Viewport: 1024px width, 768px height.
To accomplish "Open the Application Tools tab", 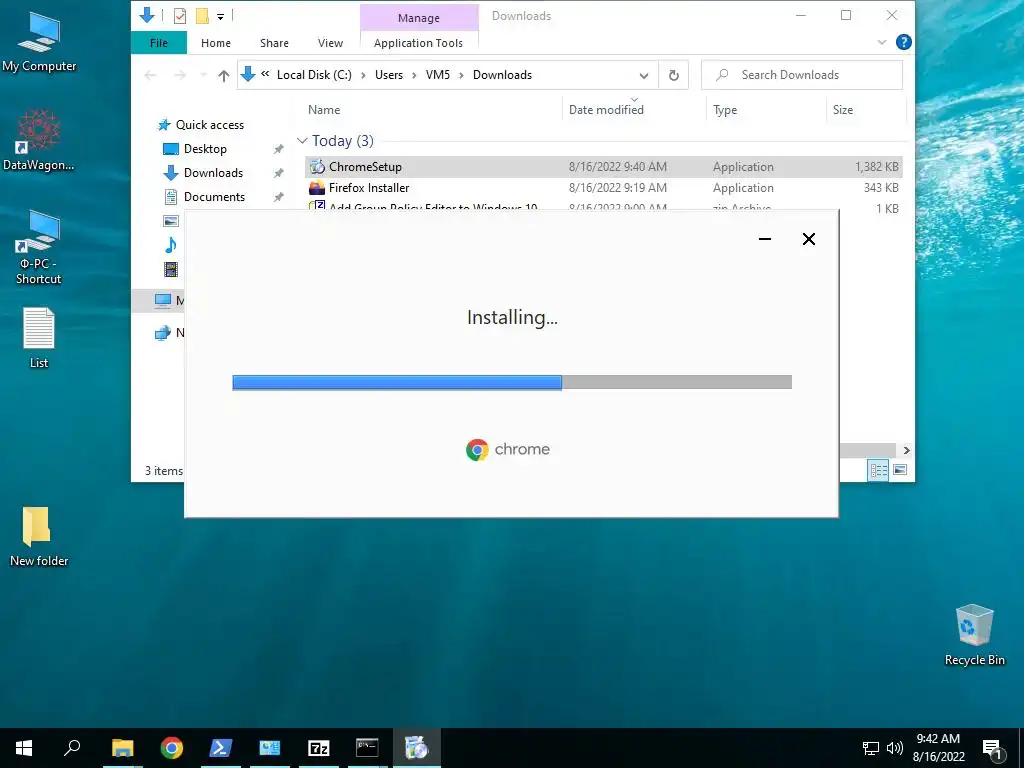I will (x=418, y=43).
